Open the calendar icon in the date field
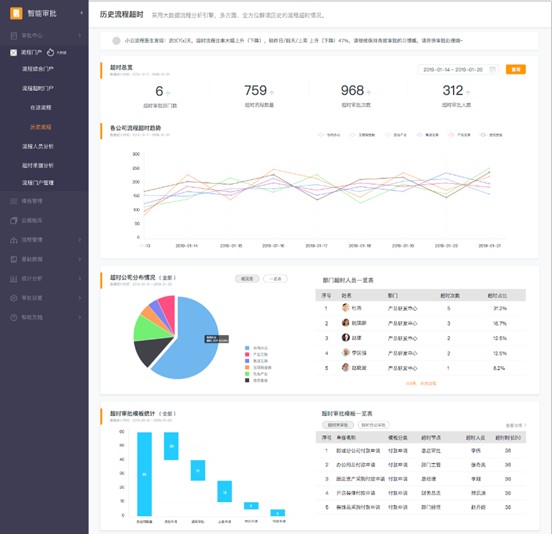 point(493,69)
